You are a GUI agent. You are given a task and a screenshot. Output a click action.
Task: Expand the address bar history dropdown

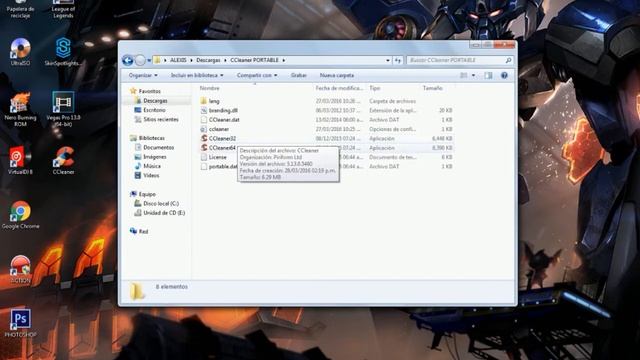(388, 60)
